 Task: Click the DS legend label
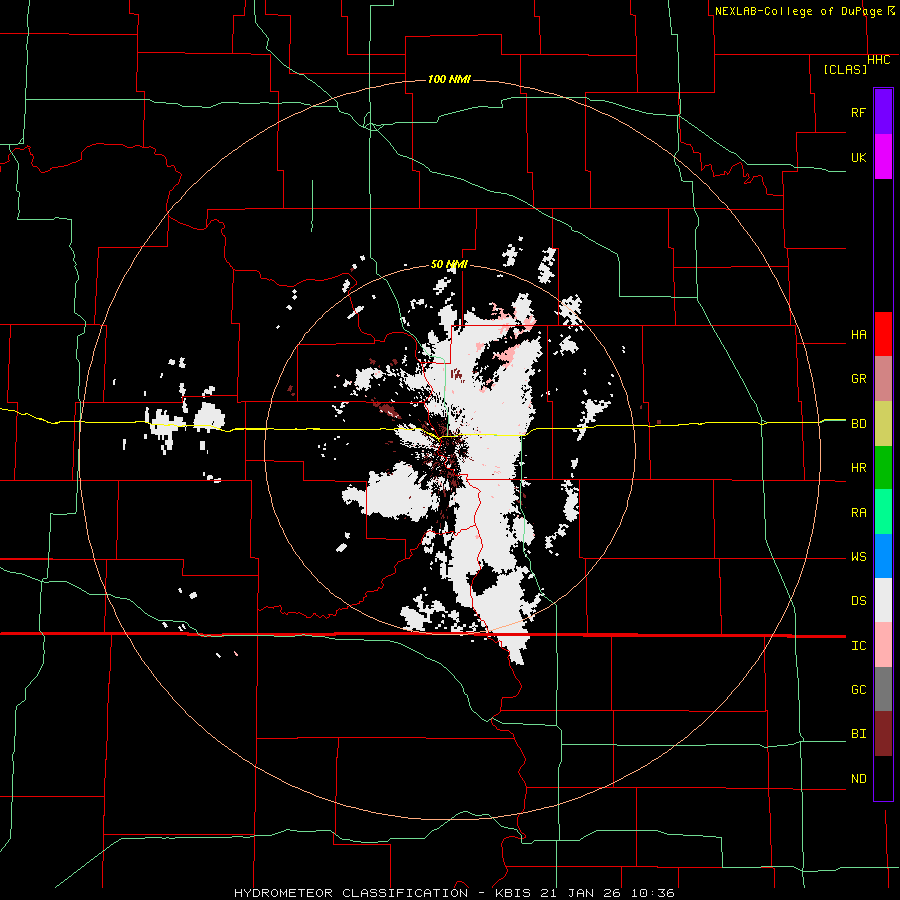click(858, 601)
